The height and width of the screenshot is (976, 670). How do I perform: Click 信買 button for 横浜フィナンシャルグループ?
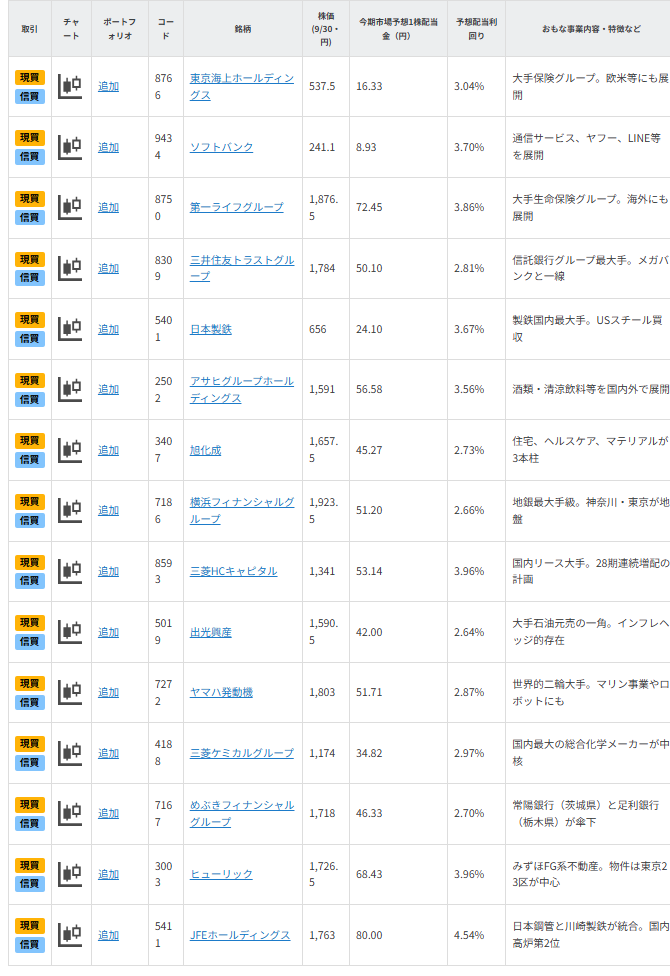coord(30,520)
